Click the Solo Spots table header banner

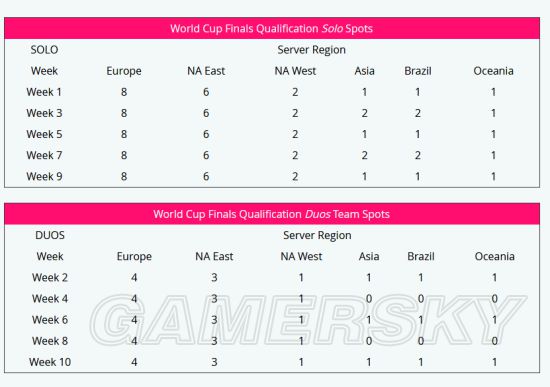pyautogui.click(x=272, y=28)
